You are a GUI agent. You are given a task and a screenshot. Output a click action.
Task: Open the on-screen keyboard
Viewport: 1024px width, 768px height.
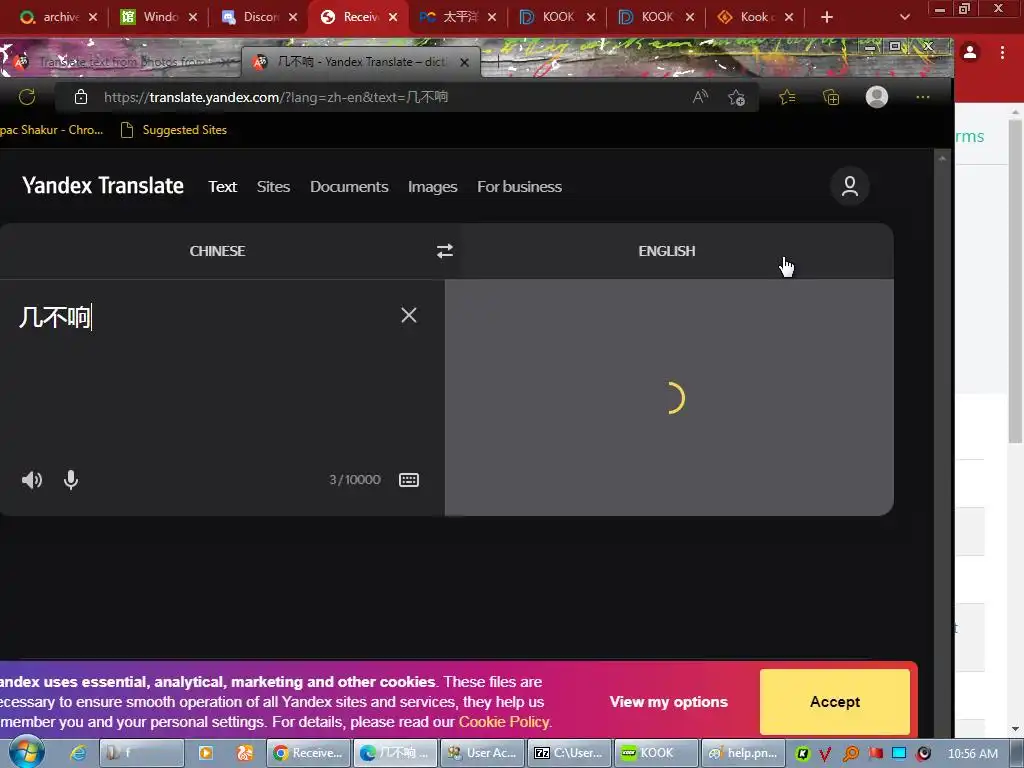[409, 480]
